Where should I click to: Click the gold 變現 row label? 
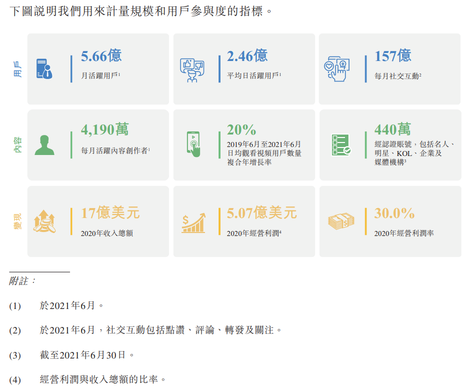click(x=17, y=221)
